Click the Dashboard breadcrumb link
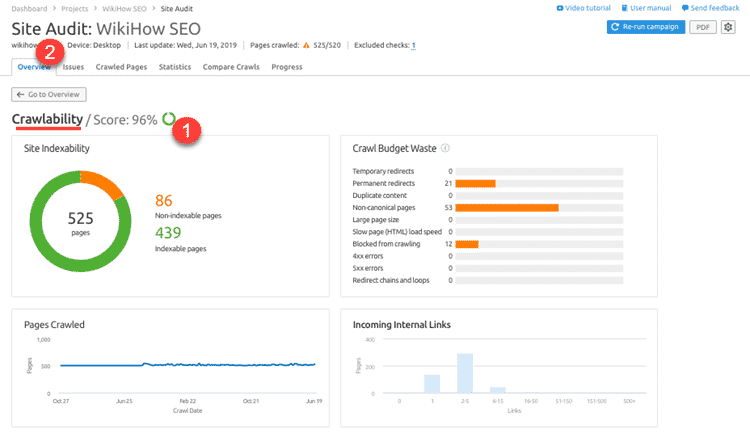This screenshot has width=750, height=433. pyautogui.click(x=30, y=8)
